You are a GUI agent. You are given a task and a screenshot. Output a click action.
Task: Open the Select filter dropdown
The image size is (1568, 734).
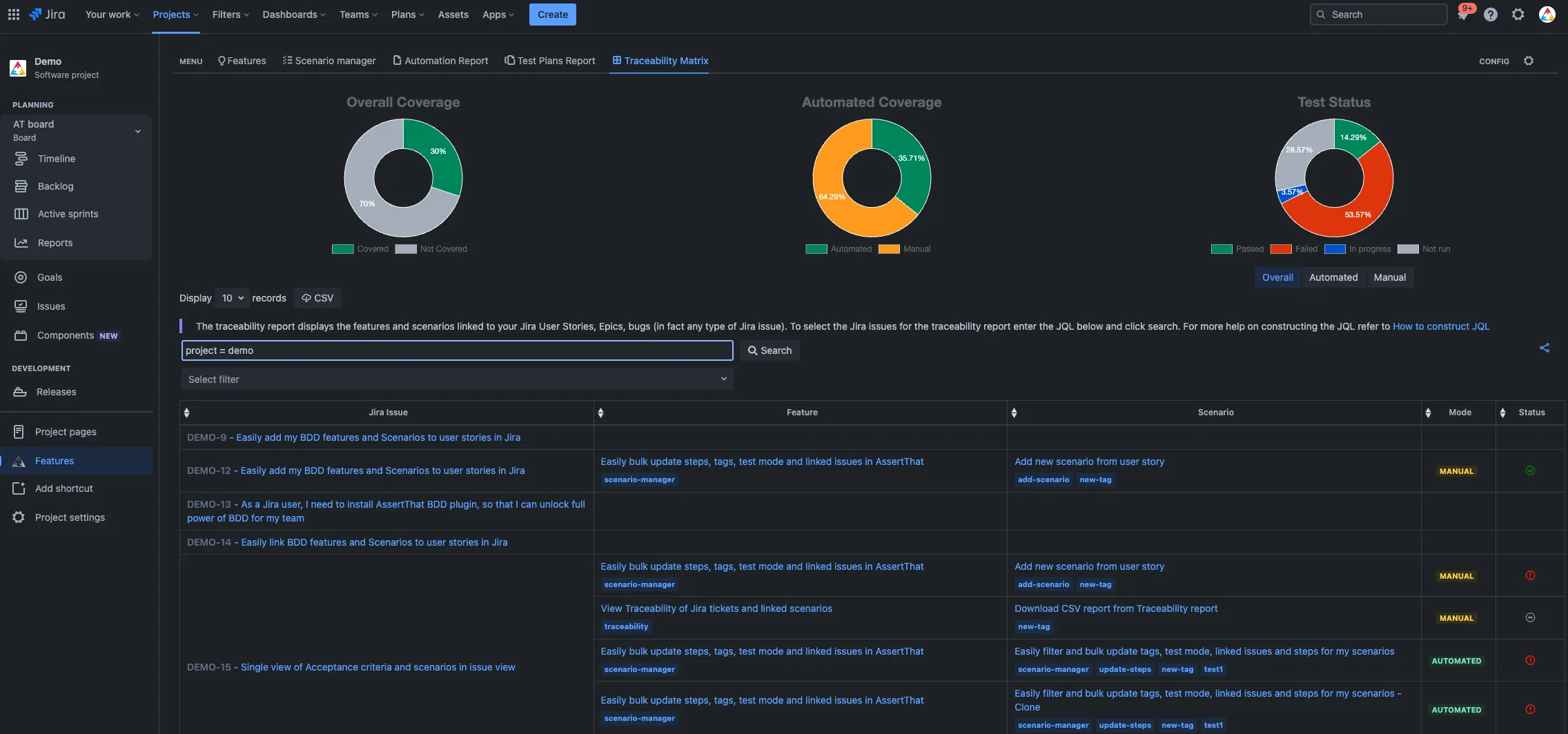(457, 379)
